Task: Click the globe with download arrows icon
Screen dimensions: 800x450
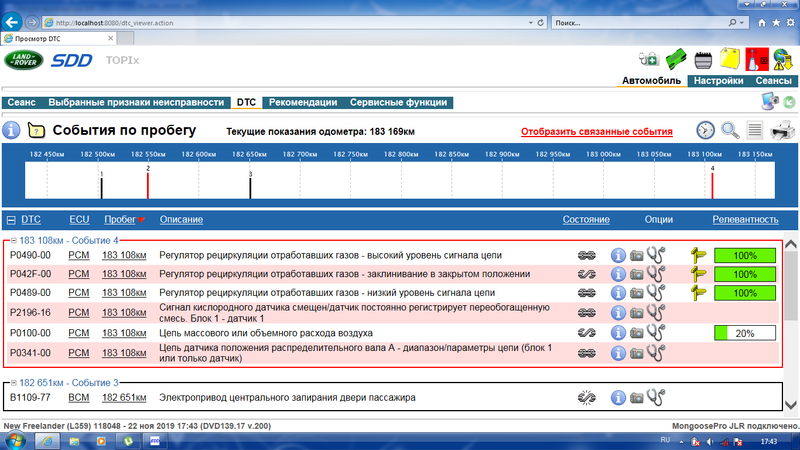Action: (x=783, y=59)
